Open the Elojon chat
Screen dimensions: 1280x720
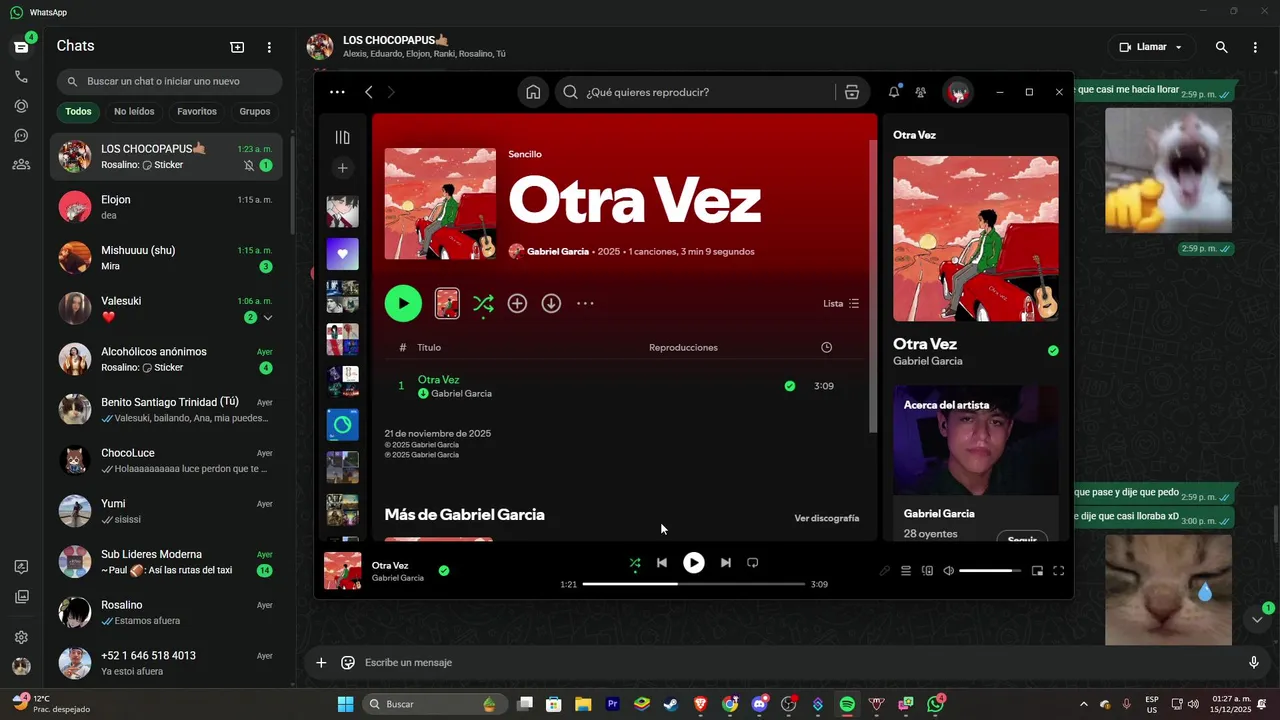click(x=166, y=207)
